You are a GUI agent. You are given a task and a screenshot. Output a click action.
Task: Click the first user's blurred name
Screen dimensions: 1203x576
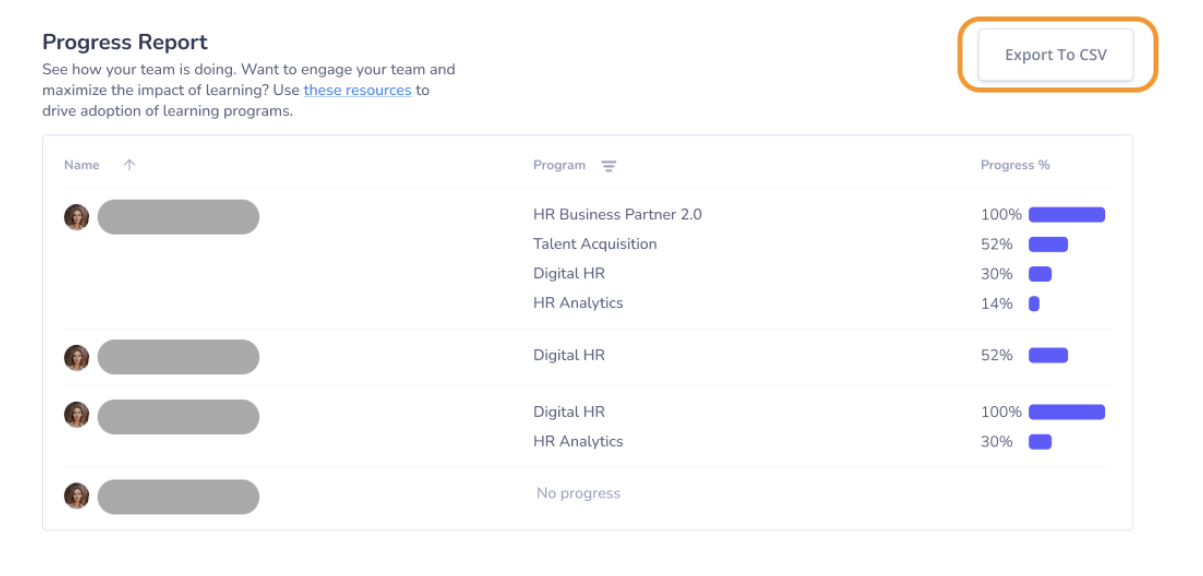point(178,217)
